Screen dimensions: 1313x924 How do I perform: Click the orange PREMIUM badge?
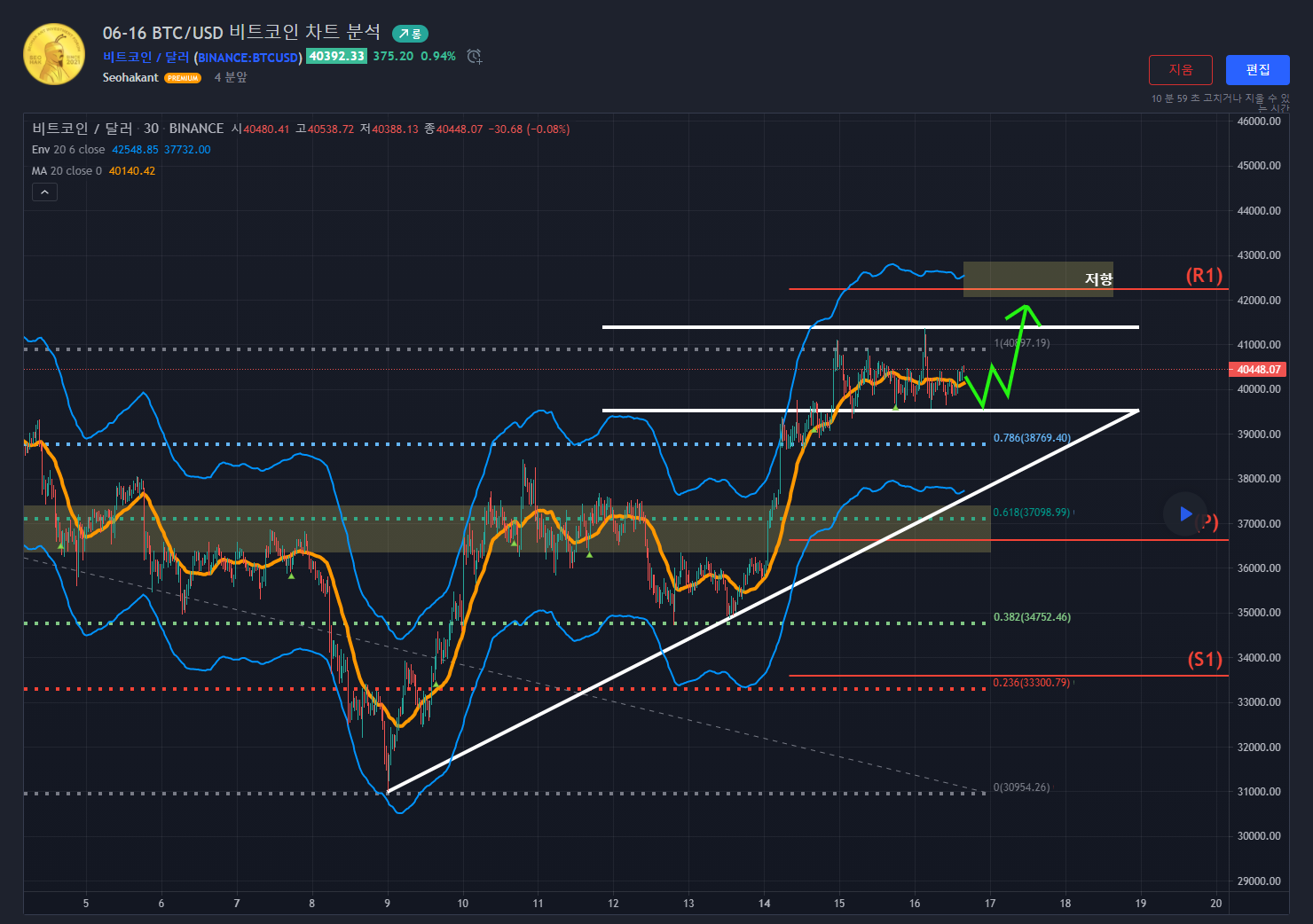pos(183,78)
